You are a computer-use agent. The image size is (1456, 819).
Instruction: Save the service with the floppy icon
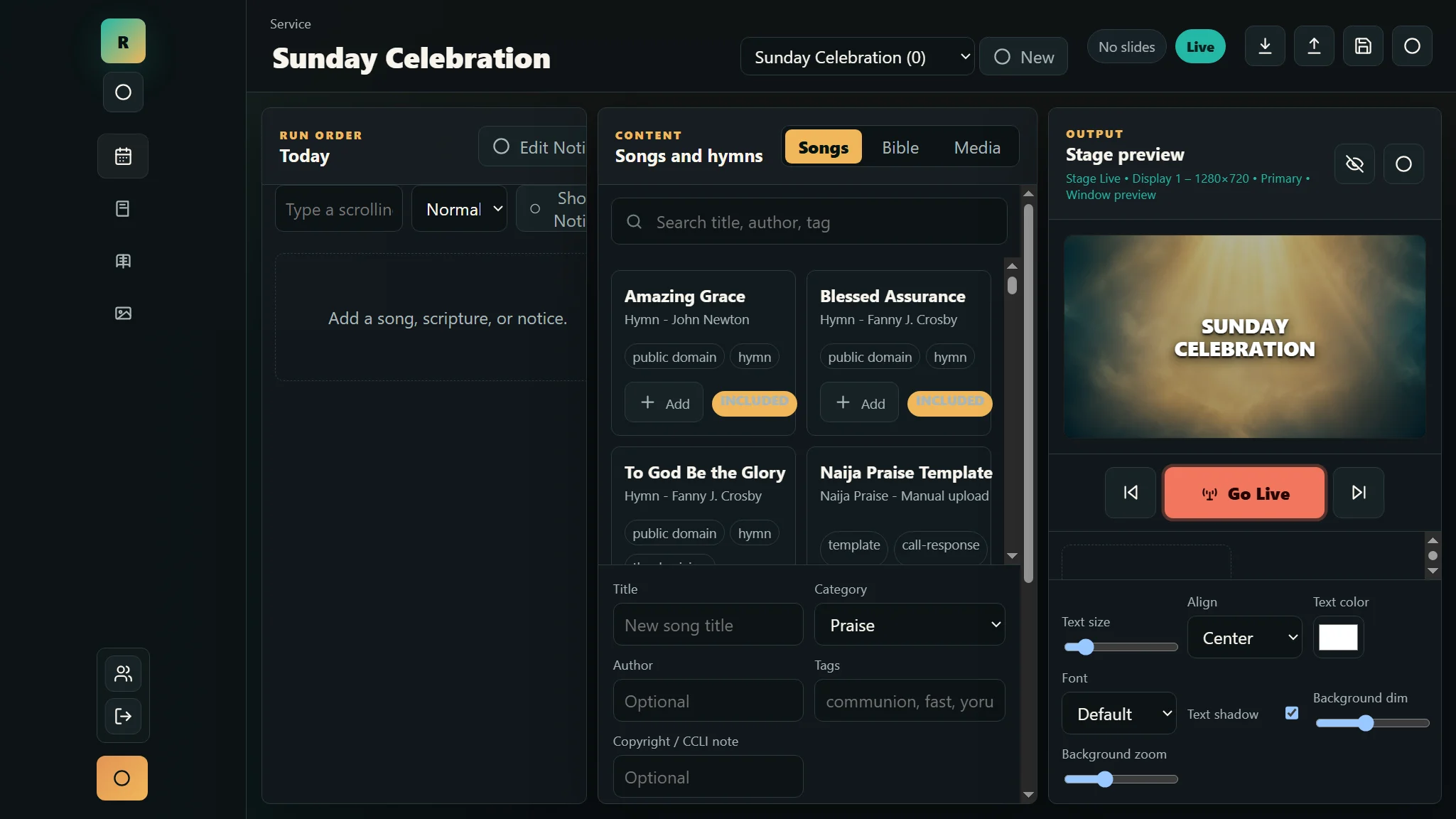pos(1363,46)
